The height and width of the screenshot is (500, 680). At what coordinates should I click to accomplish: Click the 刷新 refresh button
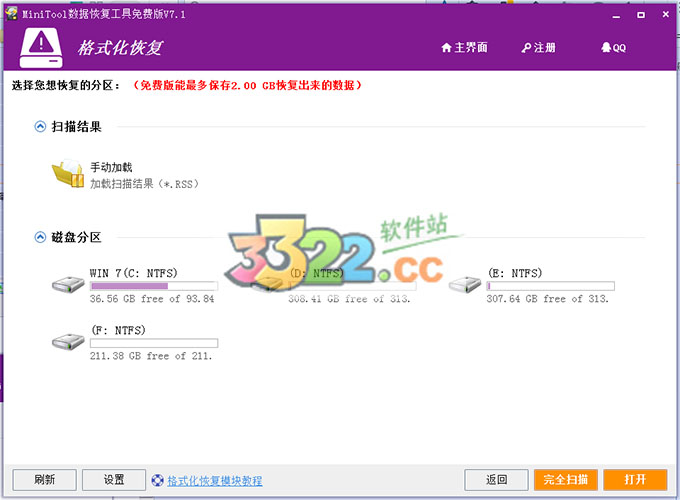44,480
